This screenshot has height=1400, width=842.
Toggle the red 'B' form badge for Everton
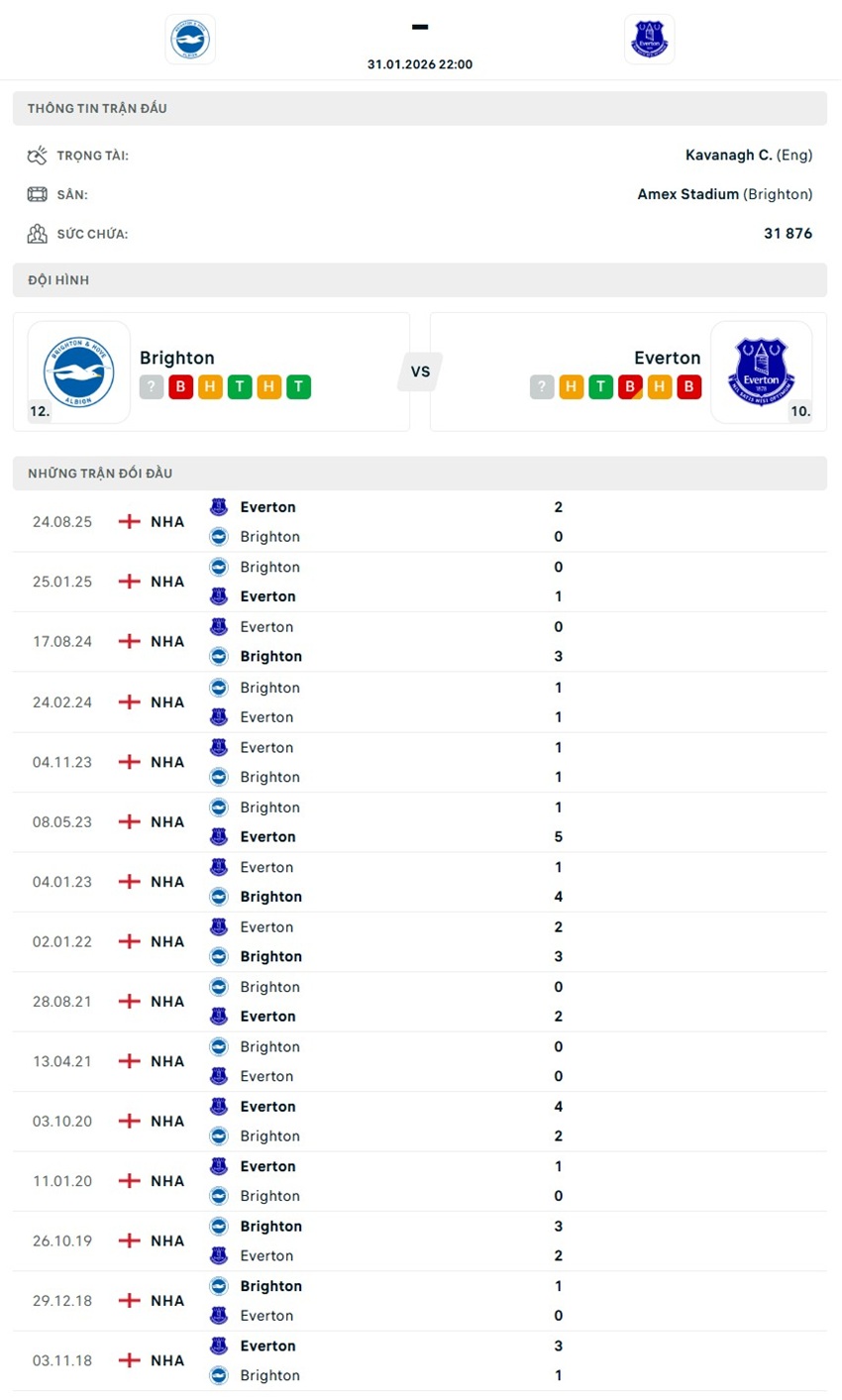point(631,387)
